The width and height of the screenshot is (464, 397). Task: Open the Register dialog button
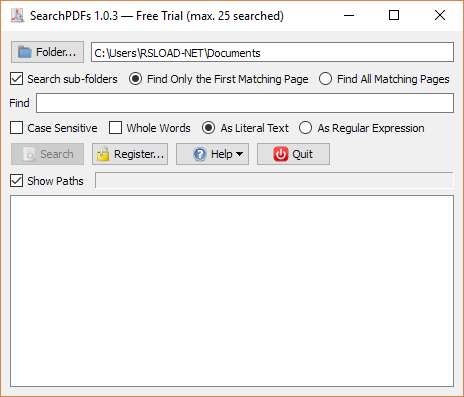(x=130, y=154)
